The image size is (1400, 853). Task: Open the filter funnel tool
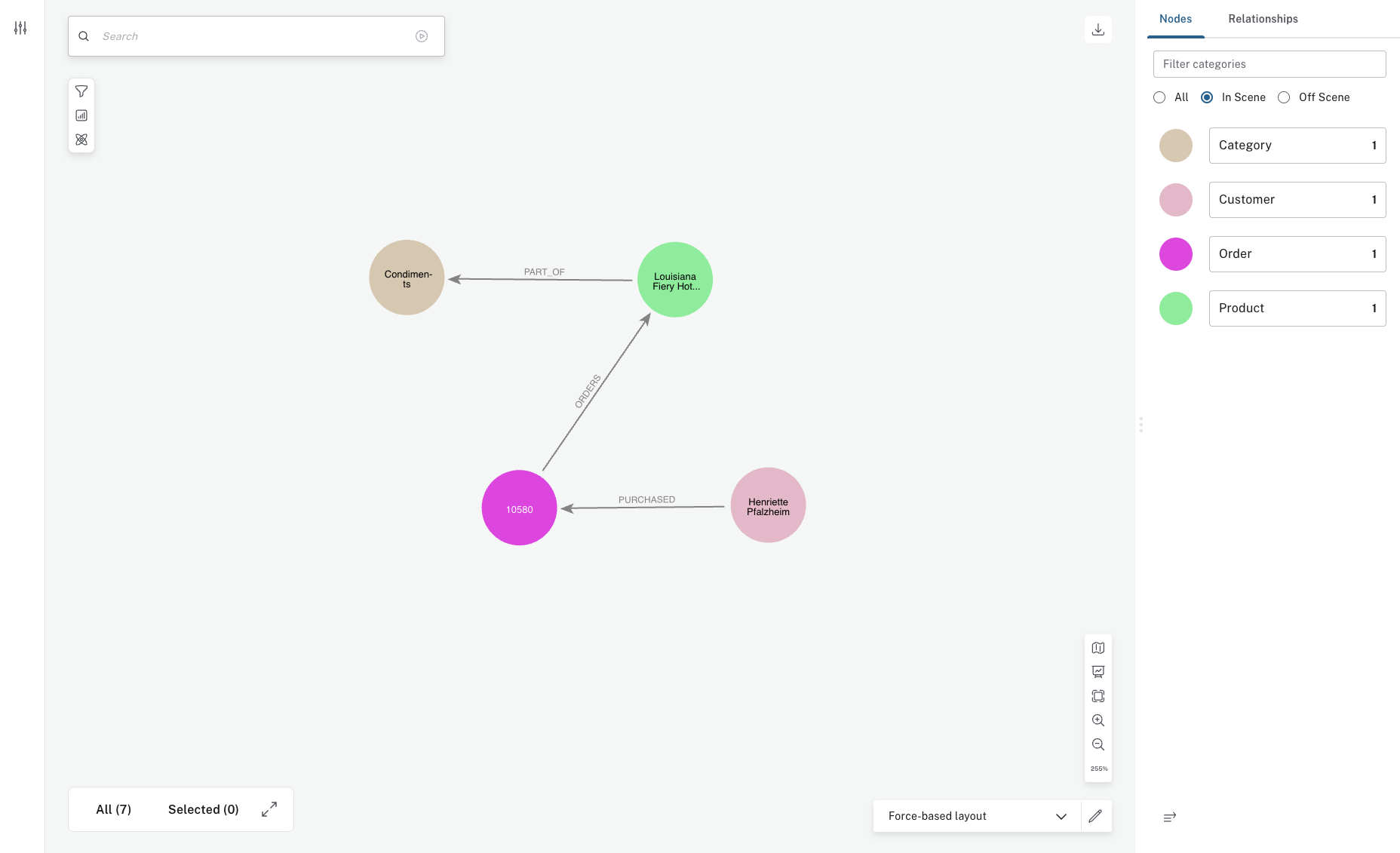pyautogui.click(x=81, y=91)
